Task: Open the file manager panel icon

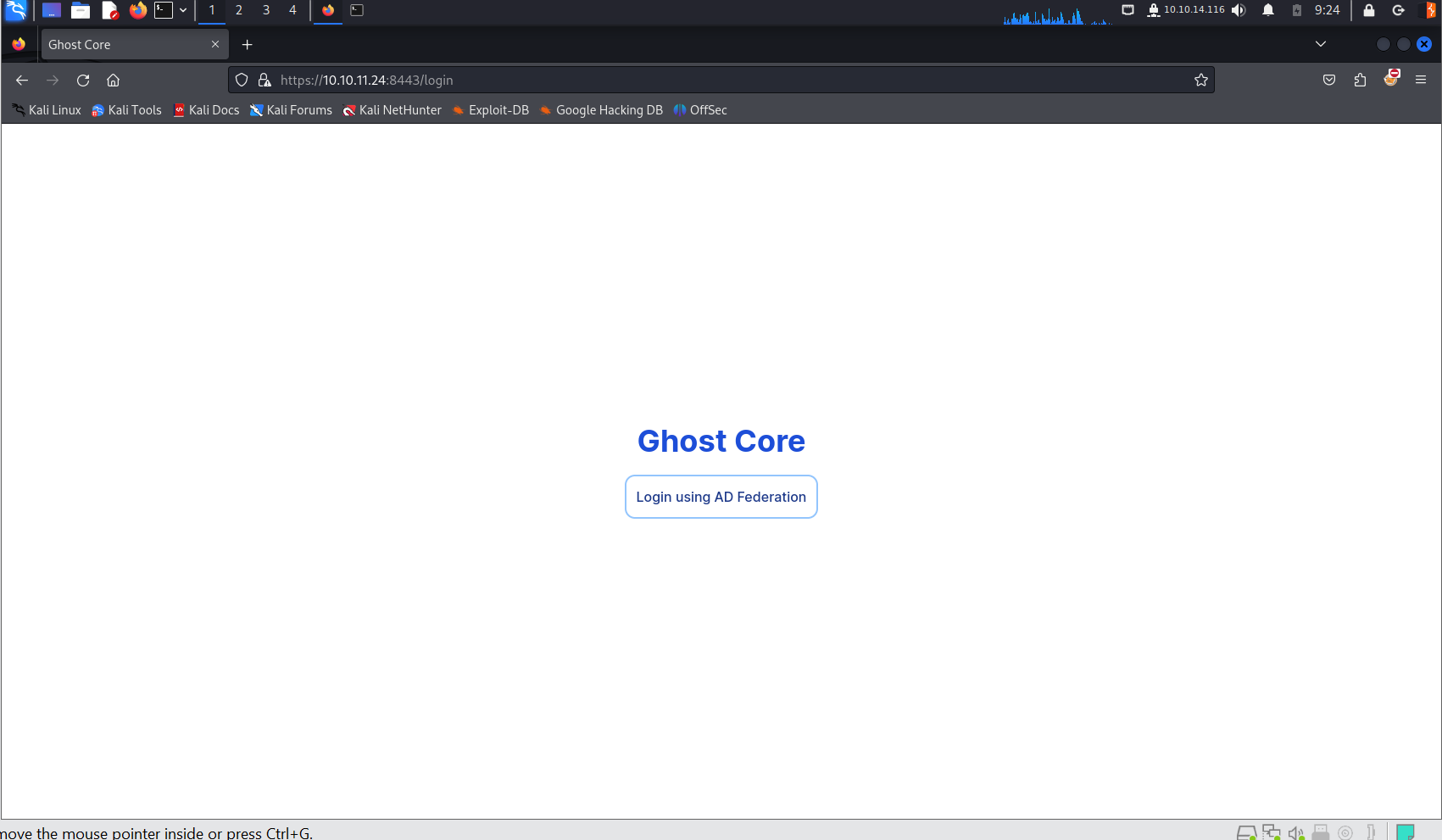Action: (81, 10)
